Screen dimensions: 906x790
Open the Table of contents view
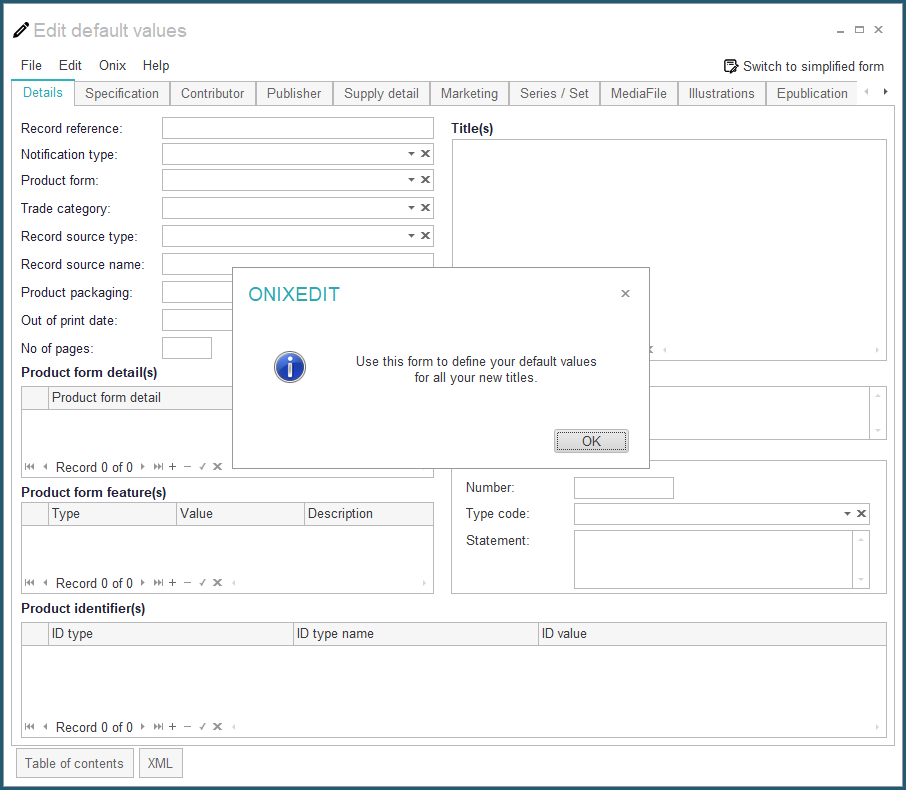[x=74, y=762]
